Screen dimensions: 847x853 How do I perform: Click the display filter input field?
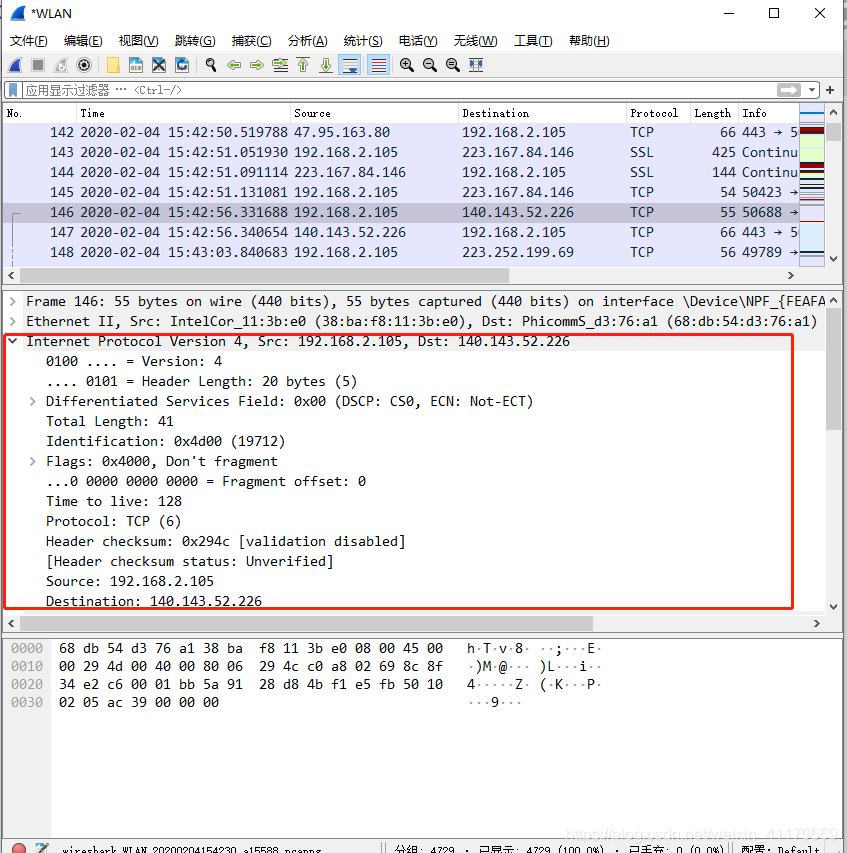[x=399, y=90]
